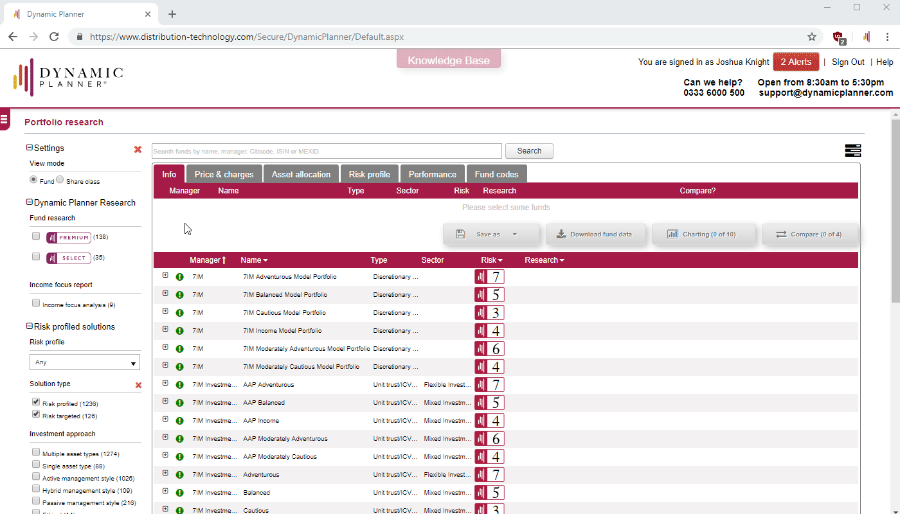The width and height of the screenshot is (900, 514).
Task: Check the Select fund research box
Action: pyautogui.click(x=36, y=256)
